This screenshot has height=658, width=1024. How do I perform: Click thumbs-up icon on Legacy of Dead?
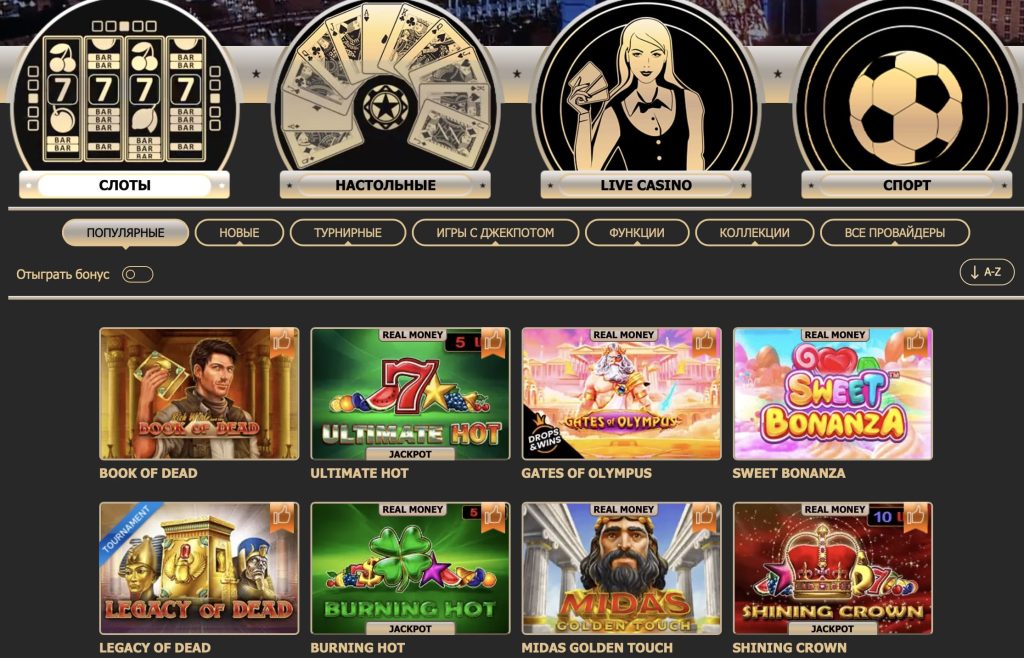283,517
